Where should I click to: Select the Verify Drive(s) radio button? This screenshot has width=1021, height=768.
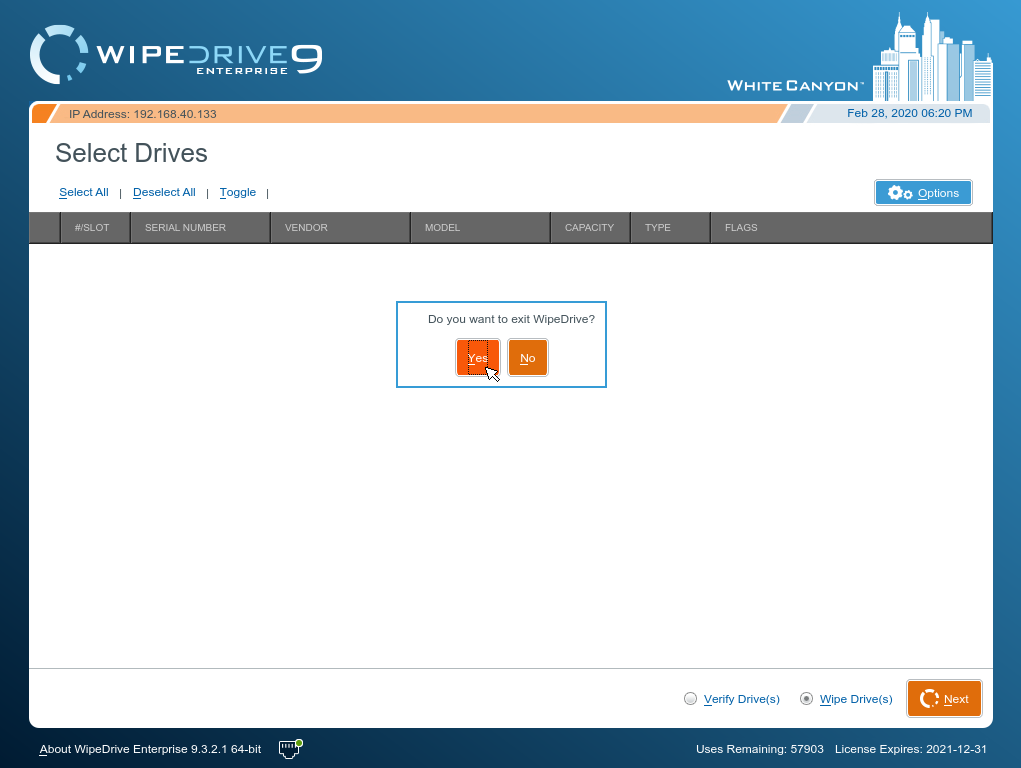(690, 699)
